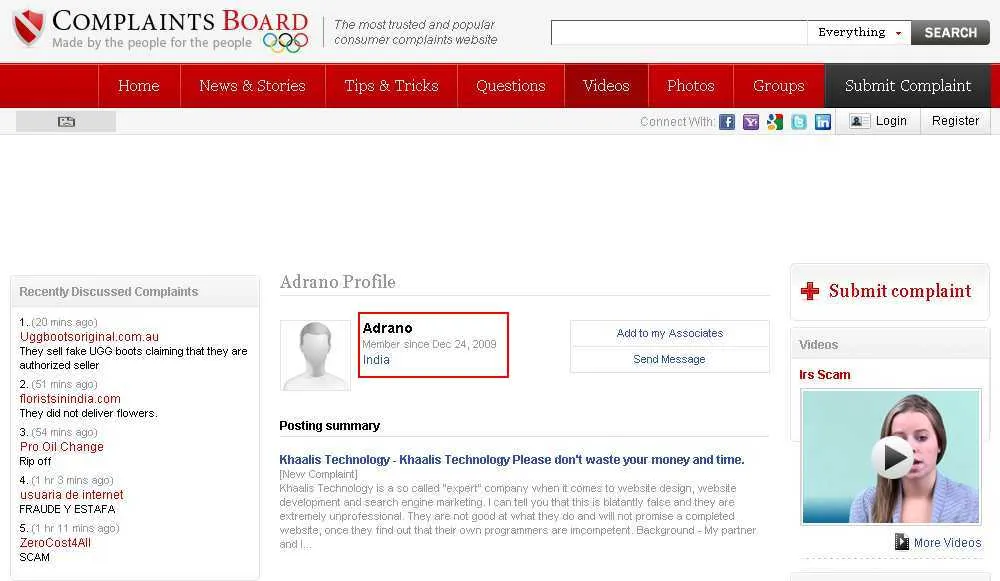
Task: Open the ZeroCost4All complaint link
Action: coord(55,543)
